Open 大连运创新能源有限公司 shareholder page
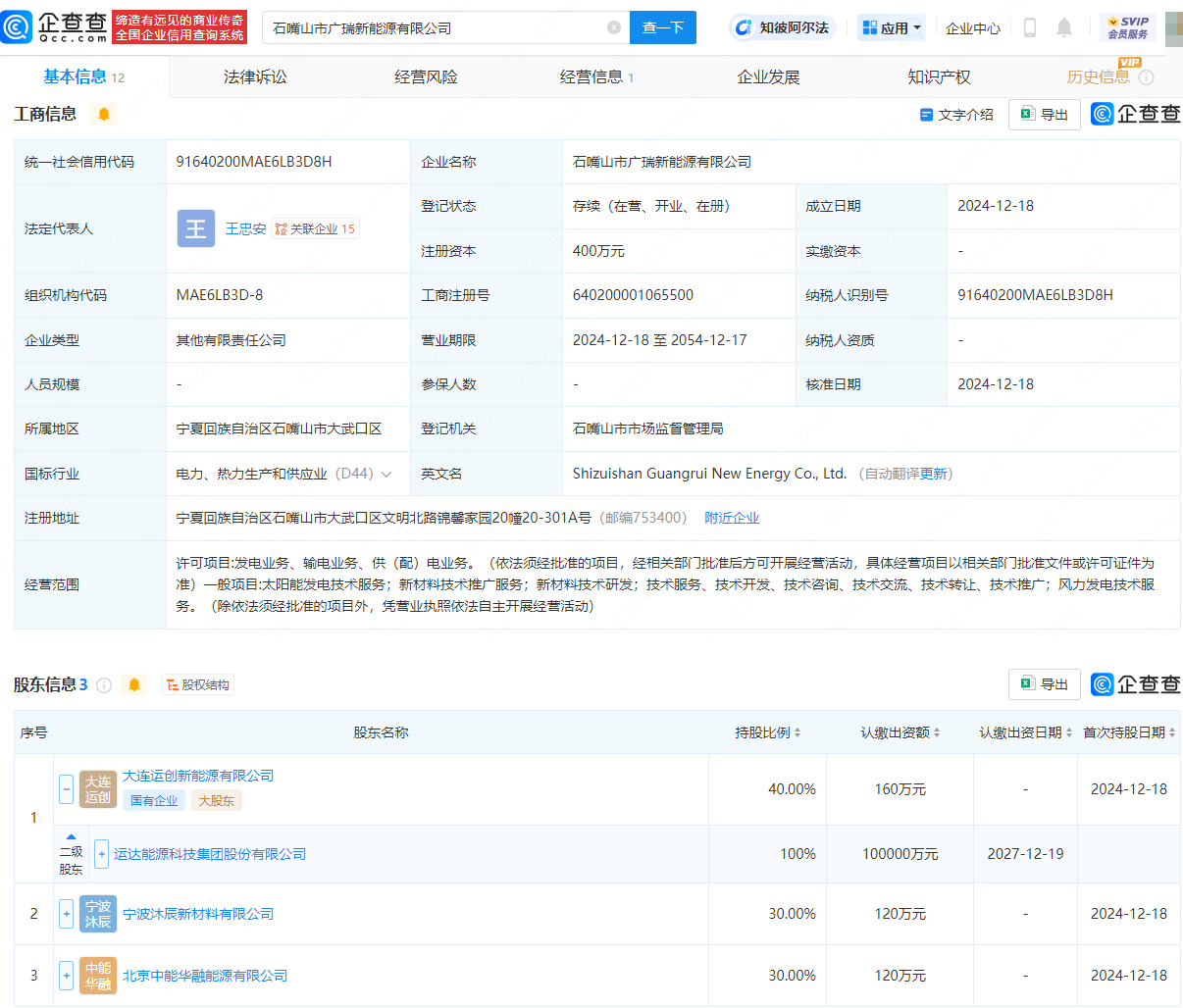Image resolution: width=1183 pixels, height=1008 pixels. point(198,776)
